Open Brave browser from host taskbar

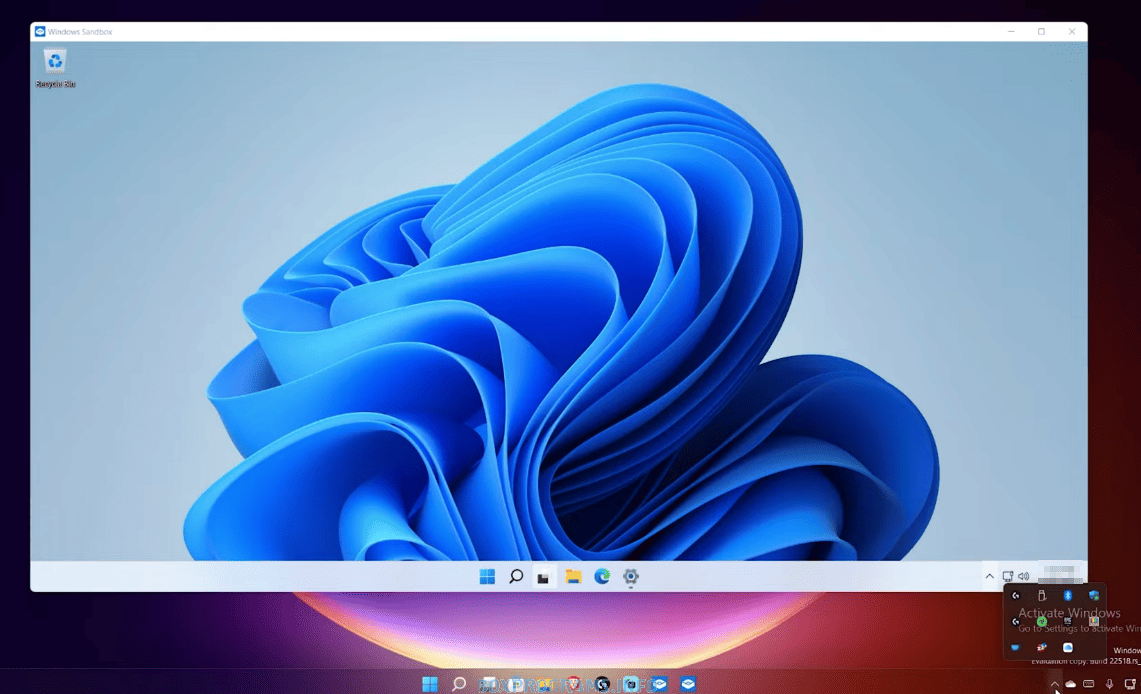click(x=574, y=684)
